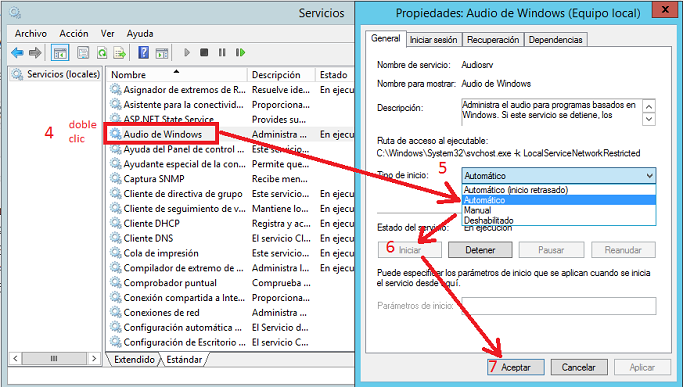Open the Iniciar sesión tab
Image resolution: width=683 pixels, height=387 pixels.
pyautogui.click(x=433, y=40)
